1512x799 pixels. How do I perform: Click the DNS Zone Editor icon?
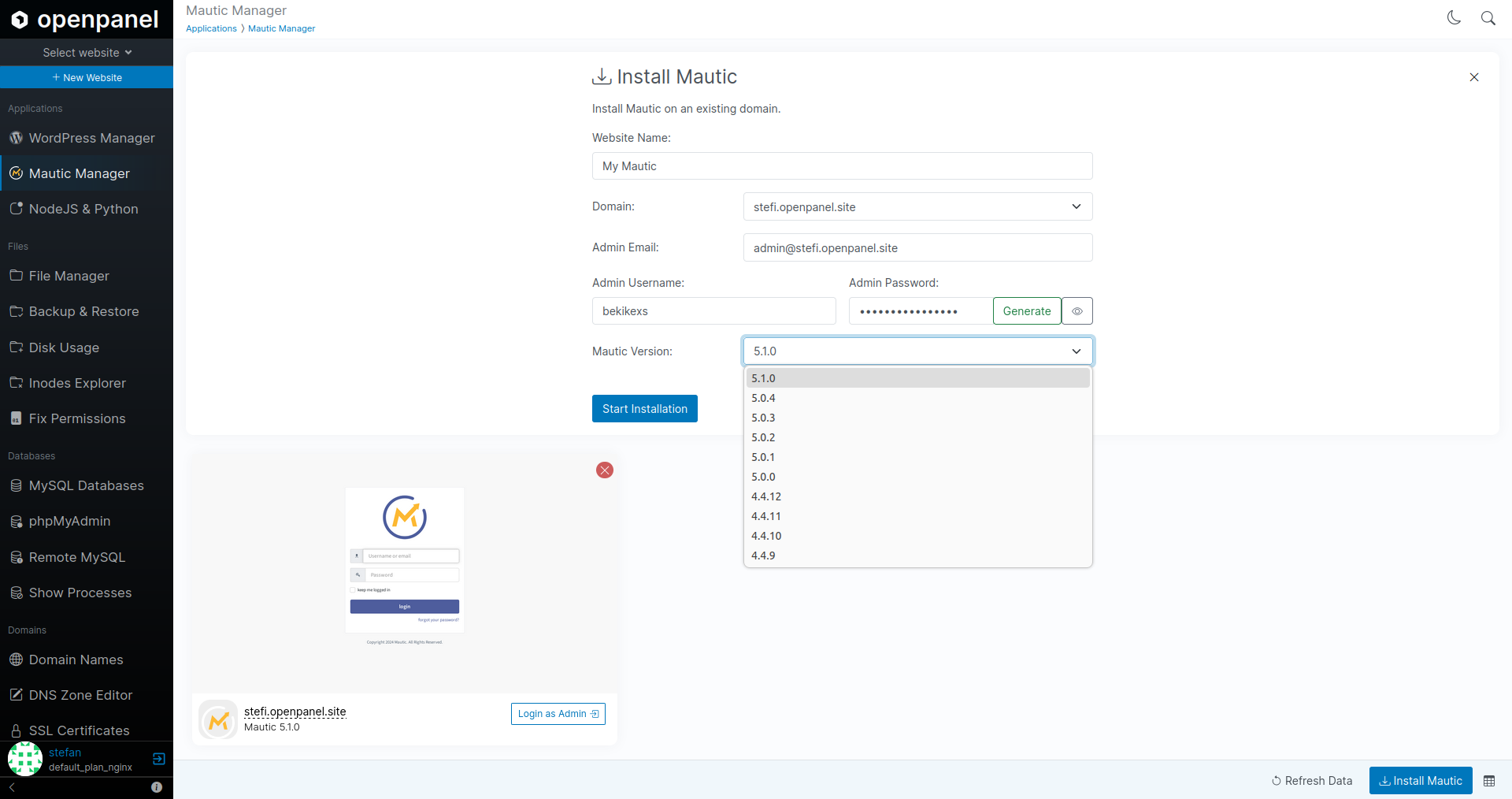point(16,695)
